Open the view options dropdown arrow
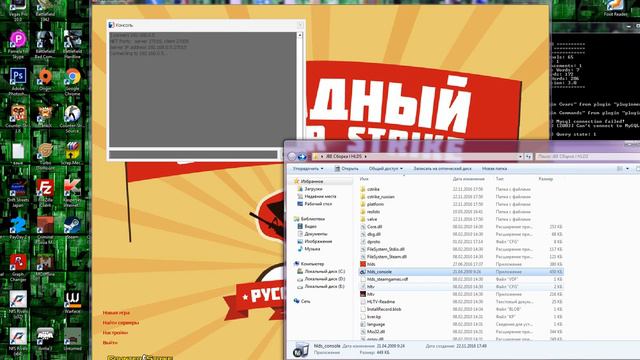Image resolution: width=640 pixels, height=360 pixels. tap(627, 169)
